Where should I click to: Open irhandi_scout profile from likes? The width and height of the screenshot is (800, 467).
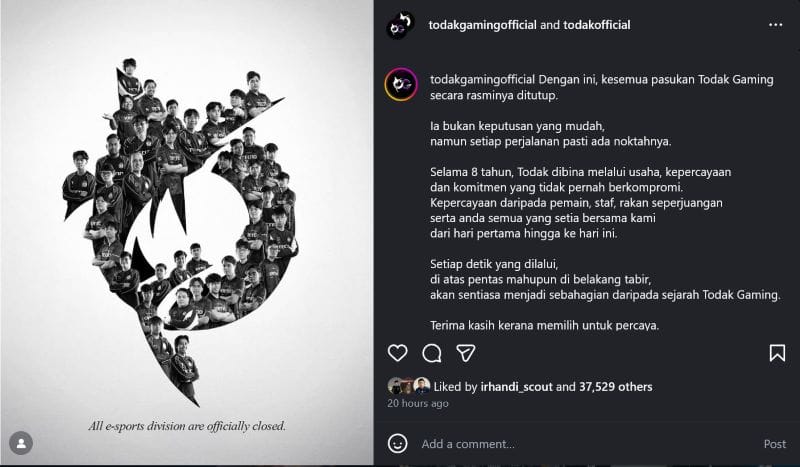tap(508, 387)
